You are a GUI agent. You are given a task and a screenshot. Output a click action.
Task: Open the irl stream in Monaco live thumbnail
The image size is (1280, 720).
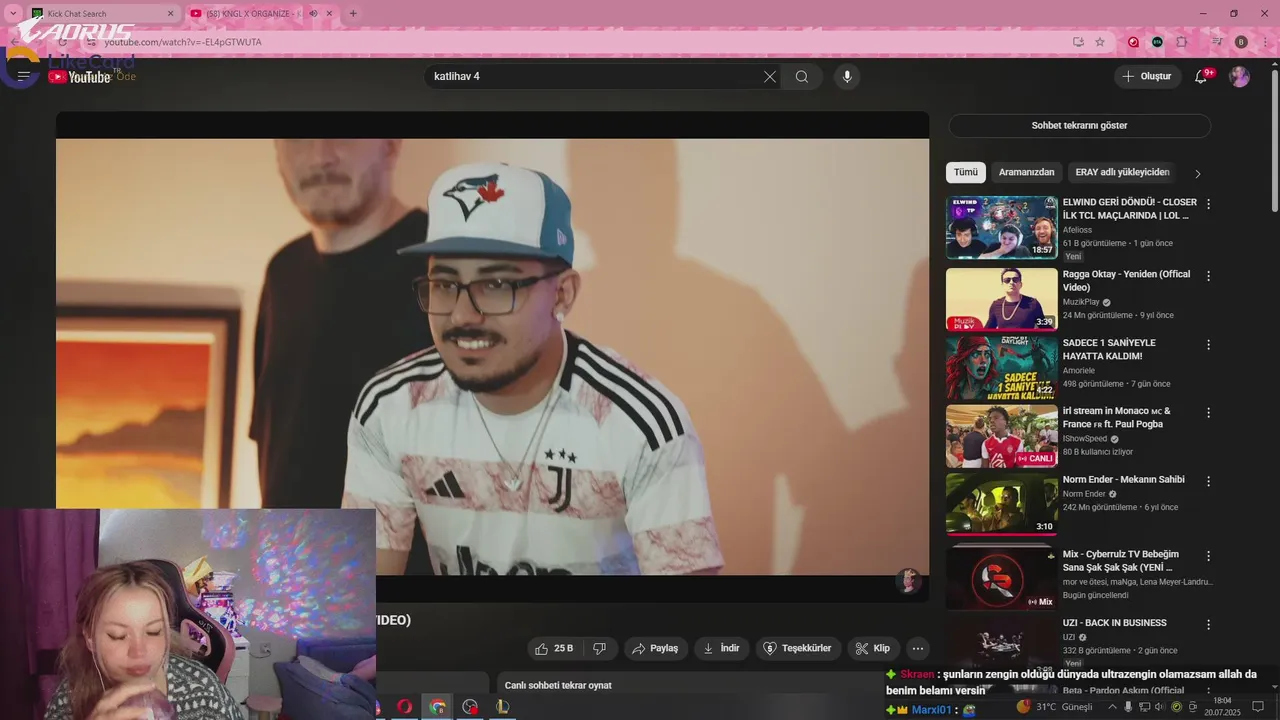(x=1002, y=436)
